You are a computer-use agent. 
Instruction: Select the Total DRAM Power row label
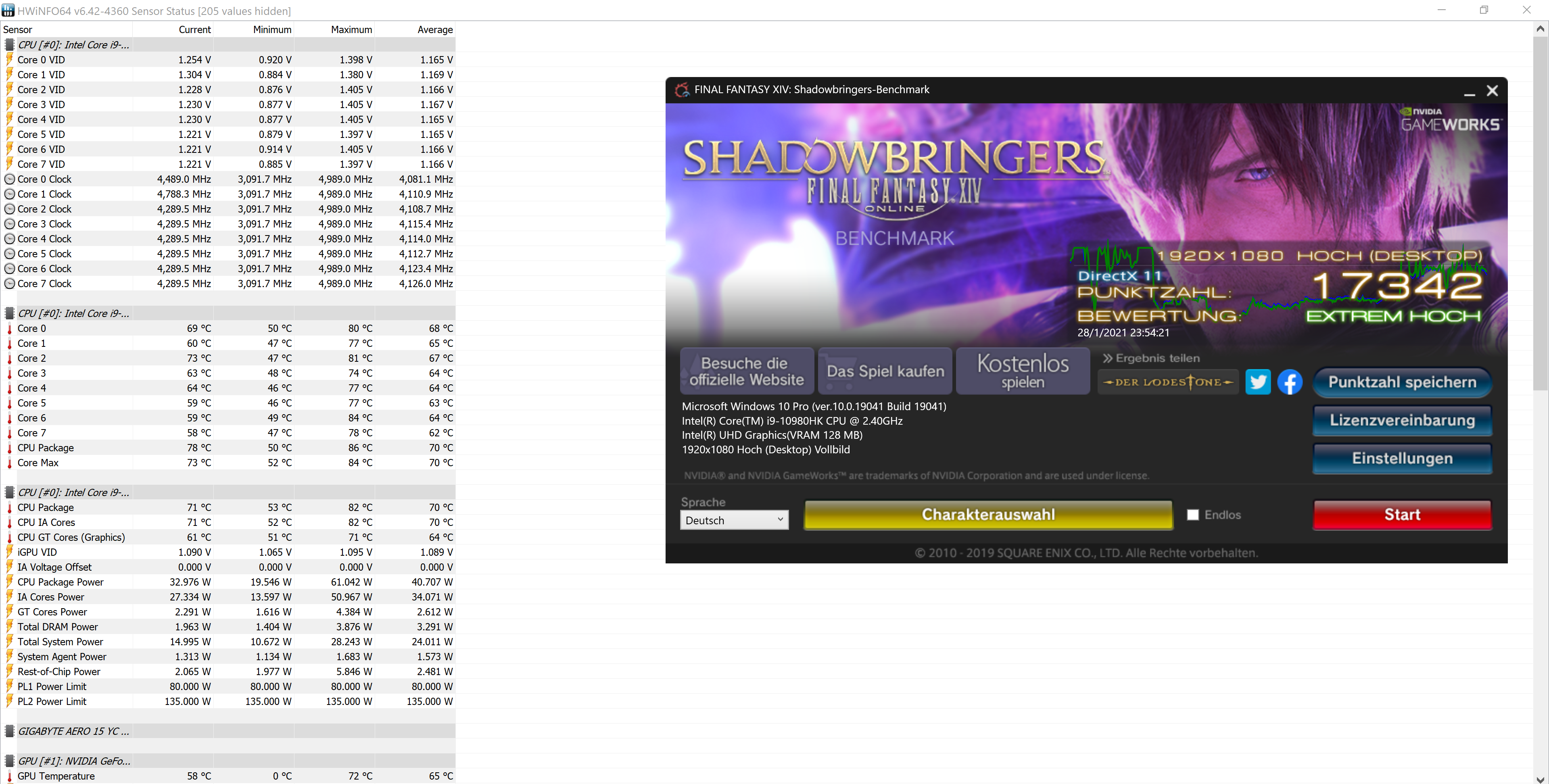click(57, 626)
